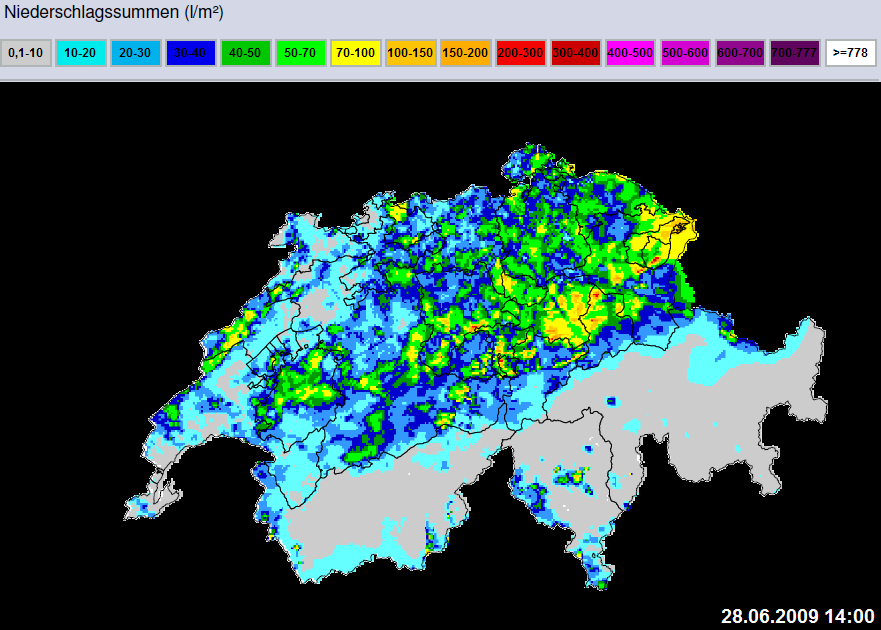Click the Niederschlagssummen (l/m²) title

(114, 12)
